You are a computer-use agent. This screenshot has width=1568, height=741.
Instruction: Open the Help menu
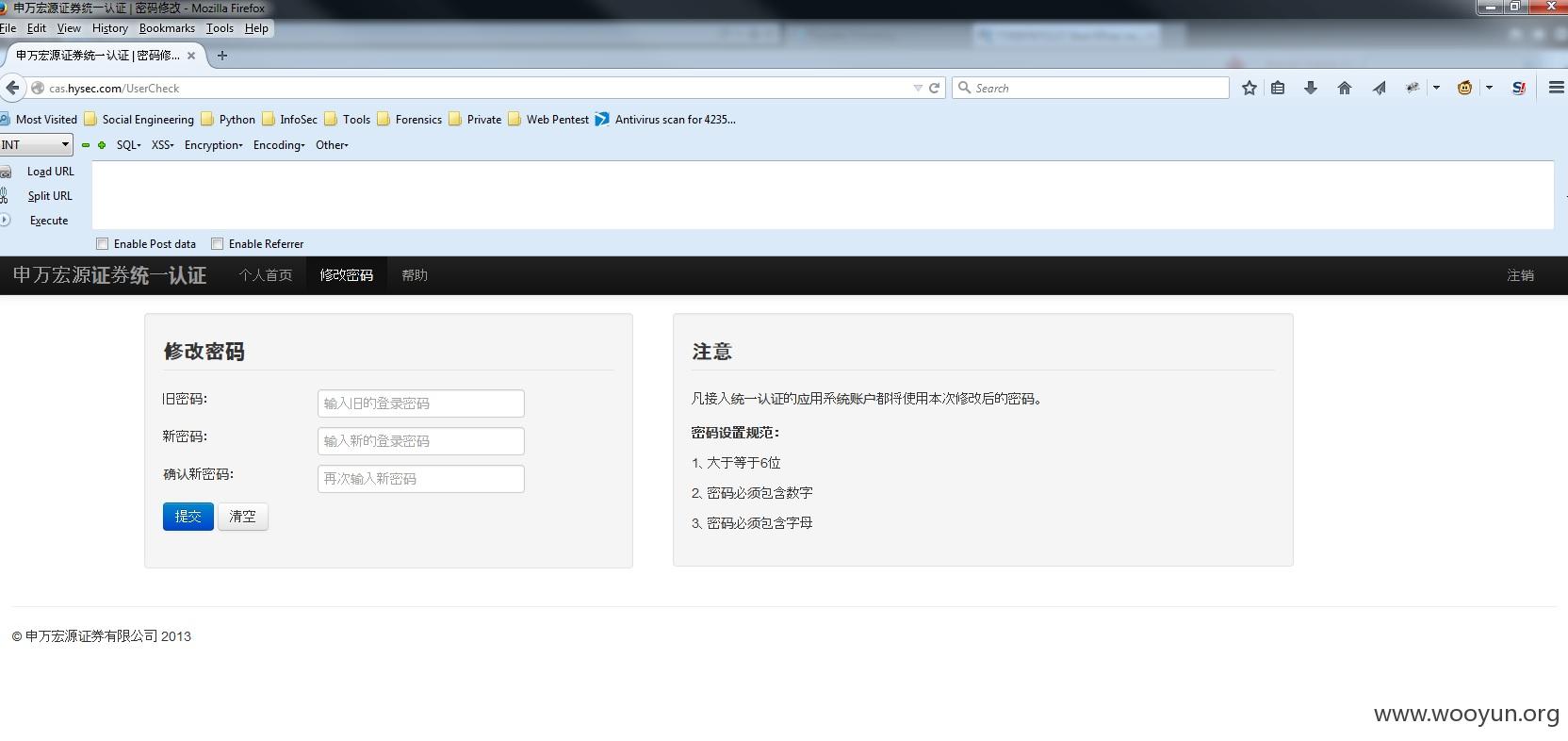256,28
